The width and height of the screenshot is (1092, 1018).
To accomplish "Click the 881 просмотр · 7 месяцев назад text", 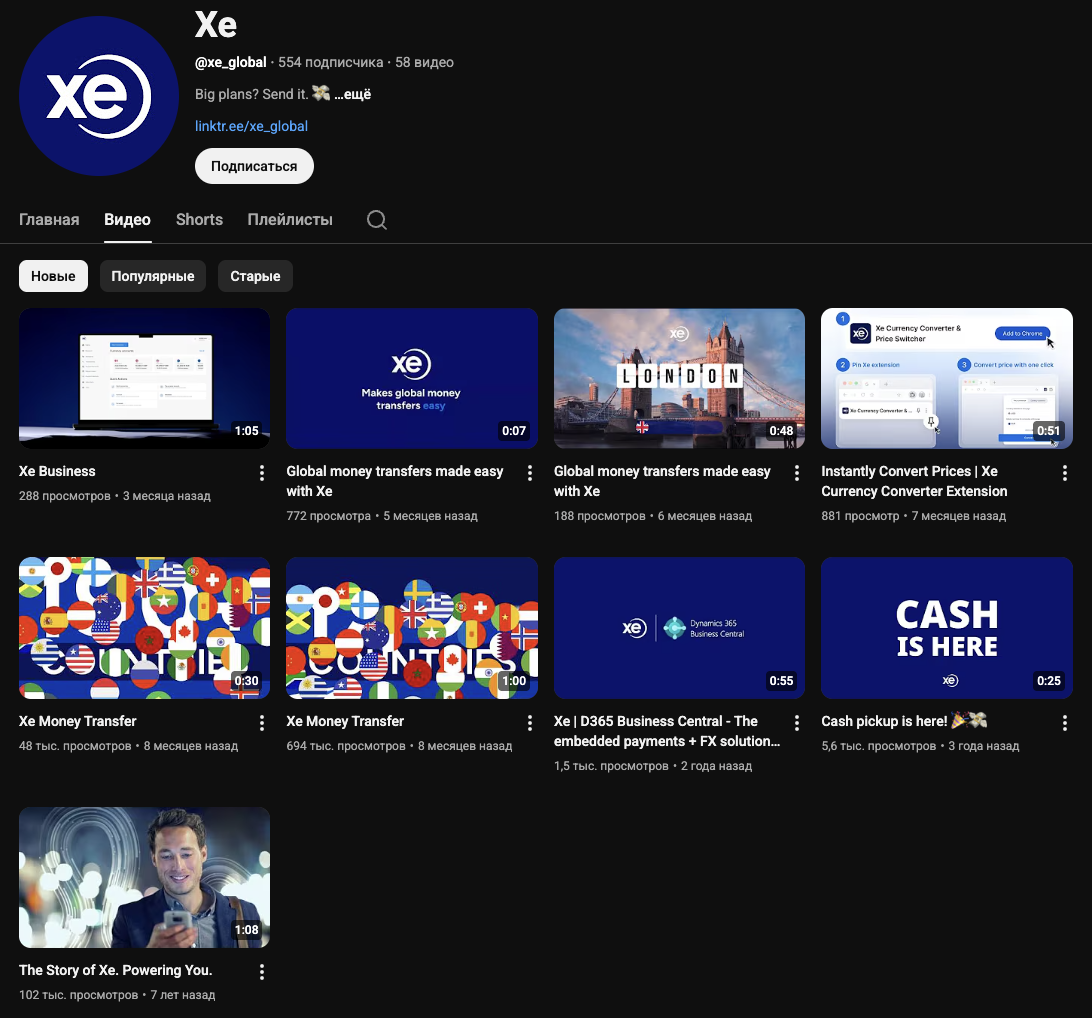I will click(x=914, y=516).
